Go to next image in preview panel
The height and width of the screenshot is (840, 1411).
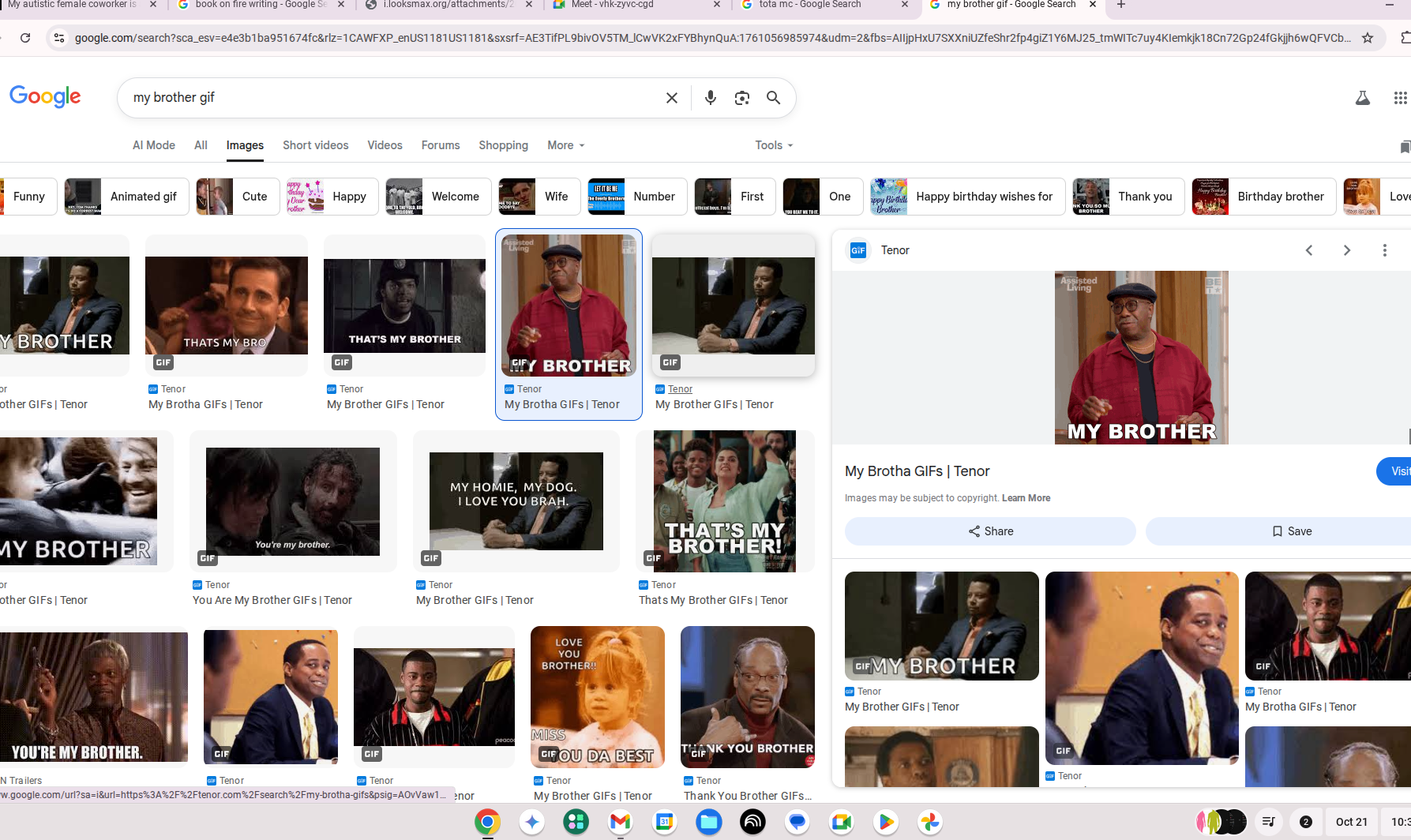tap(1346, 250)
